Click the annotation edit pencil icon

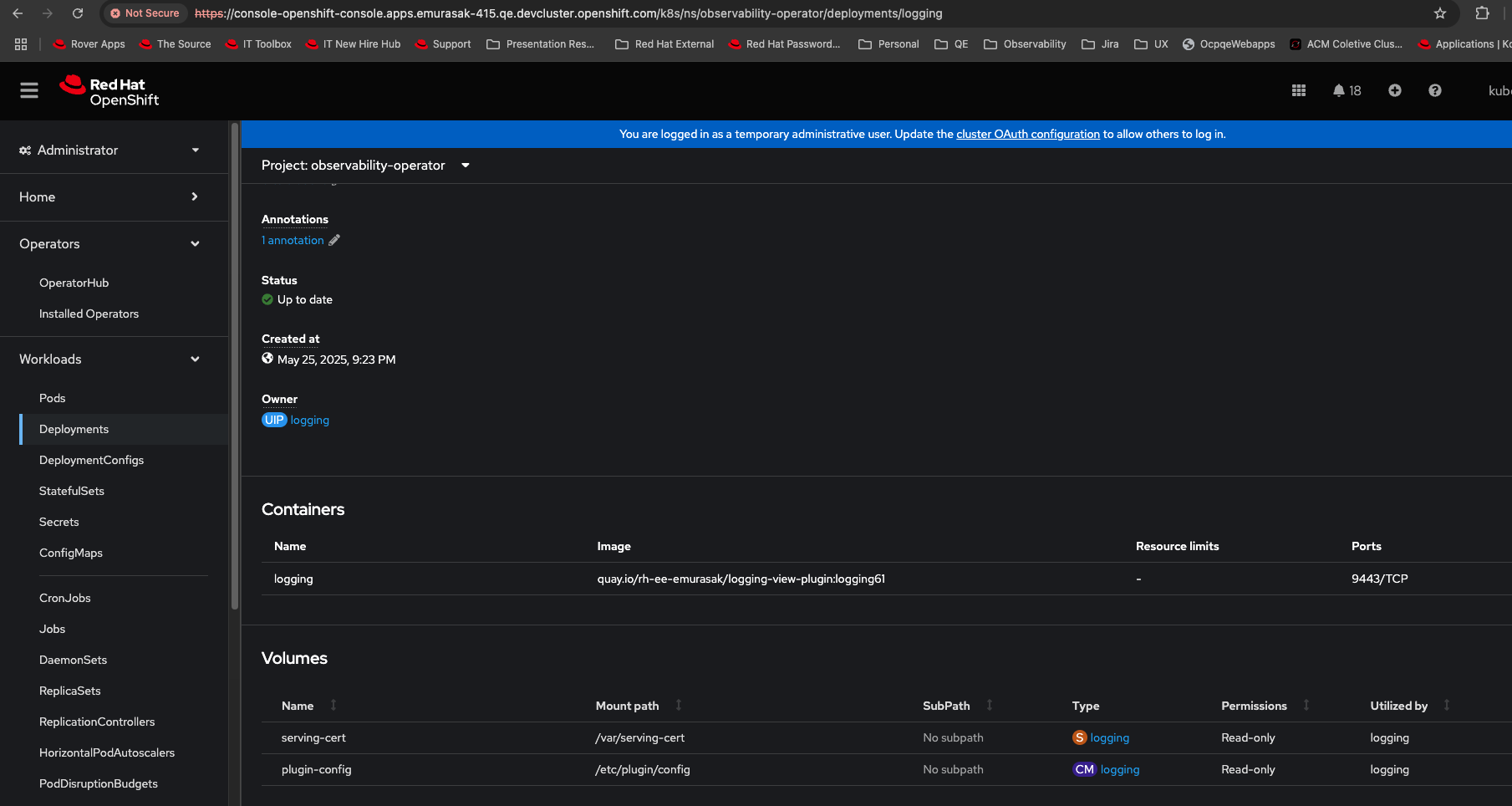(334, 240)
